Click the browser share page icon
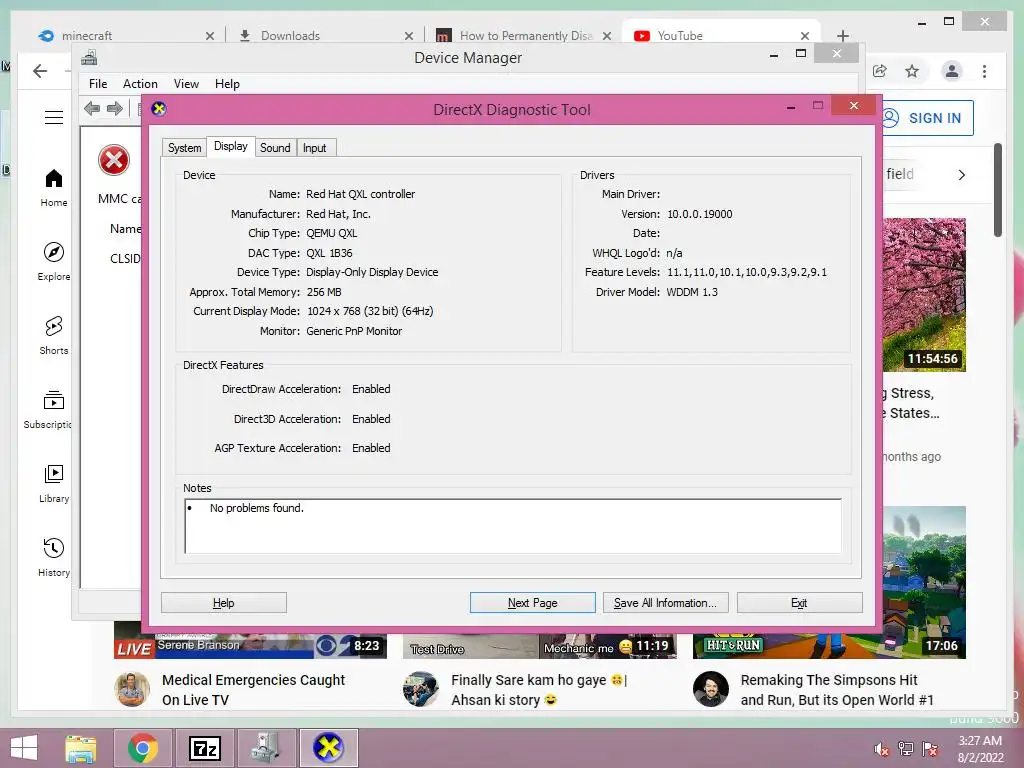 pos(880,71)
